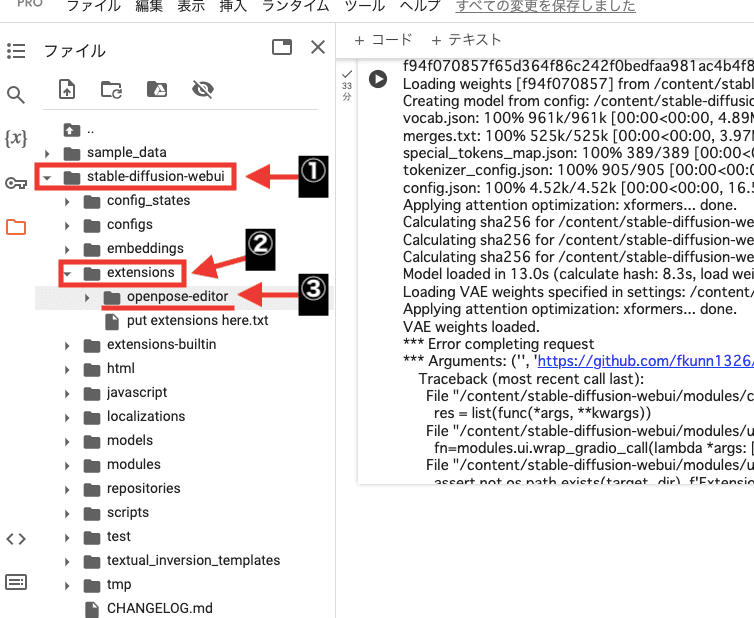The width and height of the screenshot is (754, 618).
Task: Select the stable-diffusion-webui folder name
Action: click(x=156, y=177)
